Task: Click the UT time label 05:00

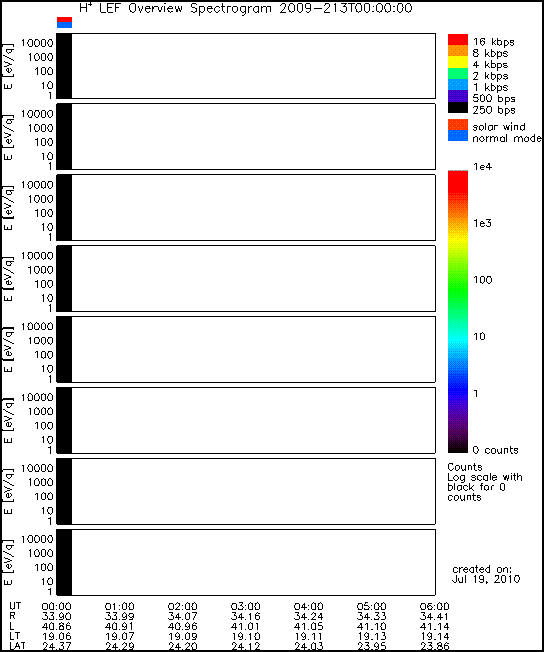Action: [x=371, y=607]
